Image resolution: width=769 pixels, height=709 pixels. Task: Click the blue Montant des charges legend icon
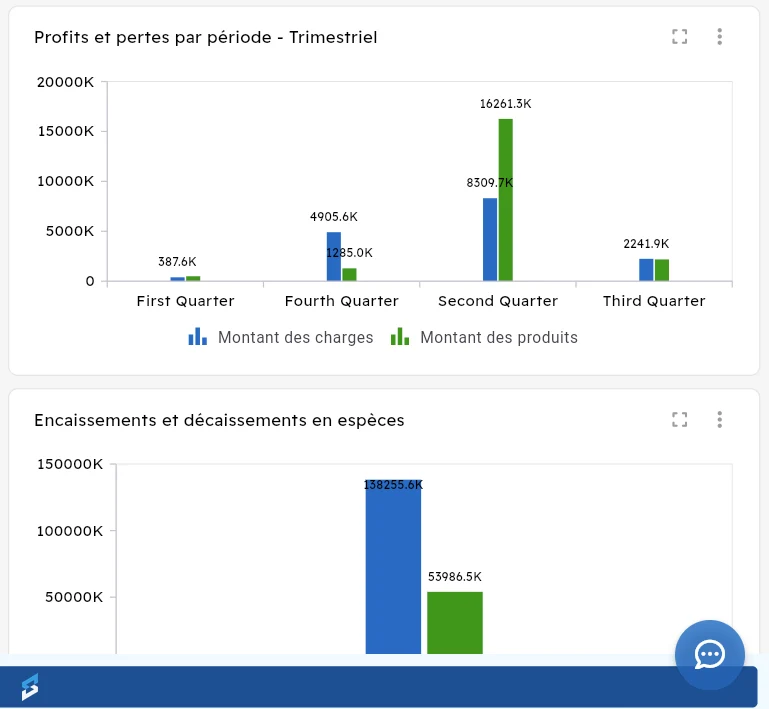pyautogui.click(x=198, y=337)
